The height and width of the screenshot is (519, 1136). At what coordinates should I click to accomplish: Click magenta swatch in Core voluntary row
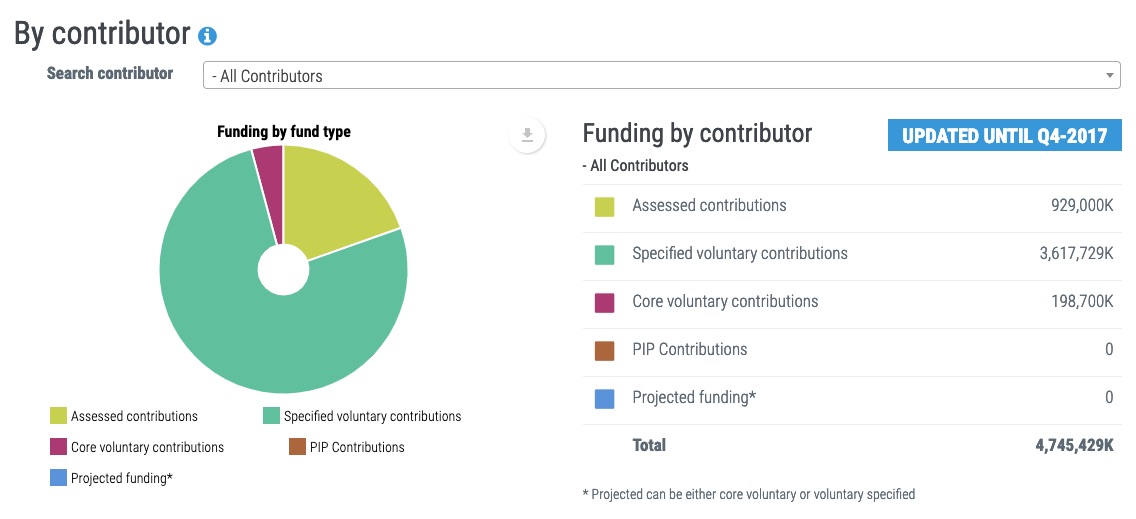tap(604, 303)
